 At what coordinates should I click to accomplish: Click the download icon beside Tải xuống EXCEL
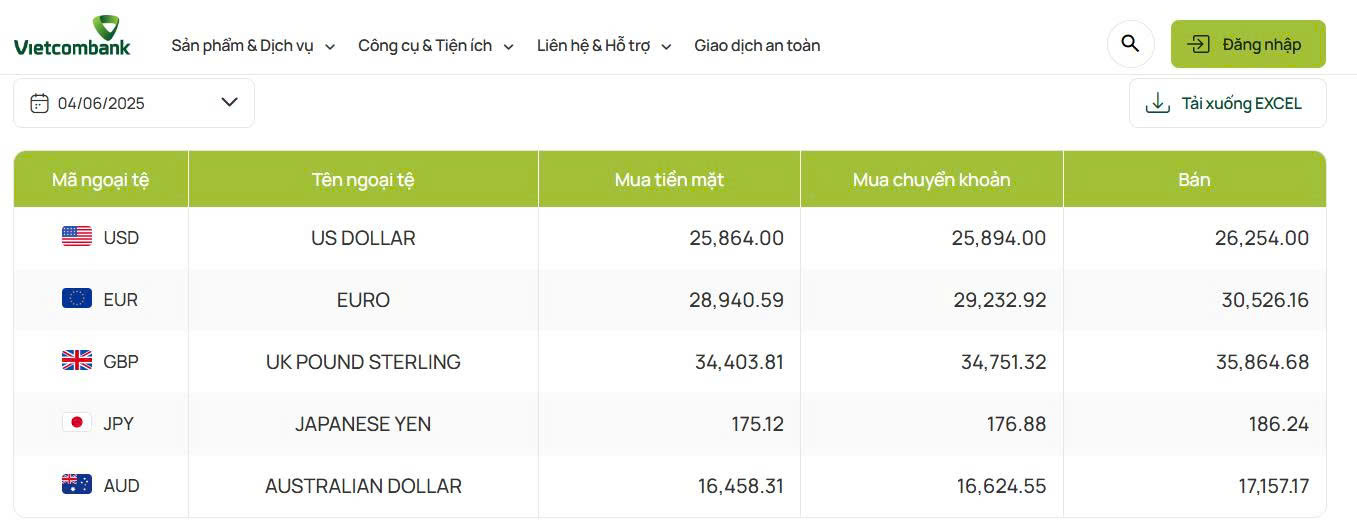click(x=1157, y=103)
